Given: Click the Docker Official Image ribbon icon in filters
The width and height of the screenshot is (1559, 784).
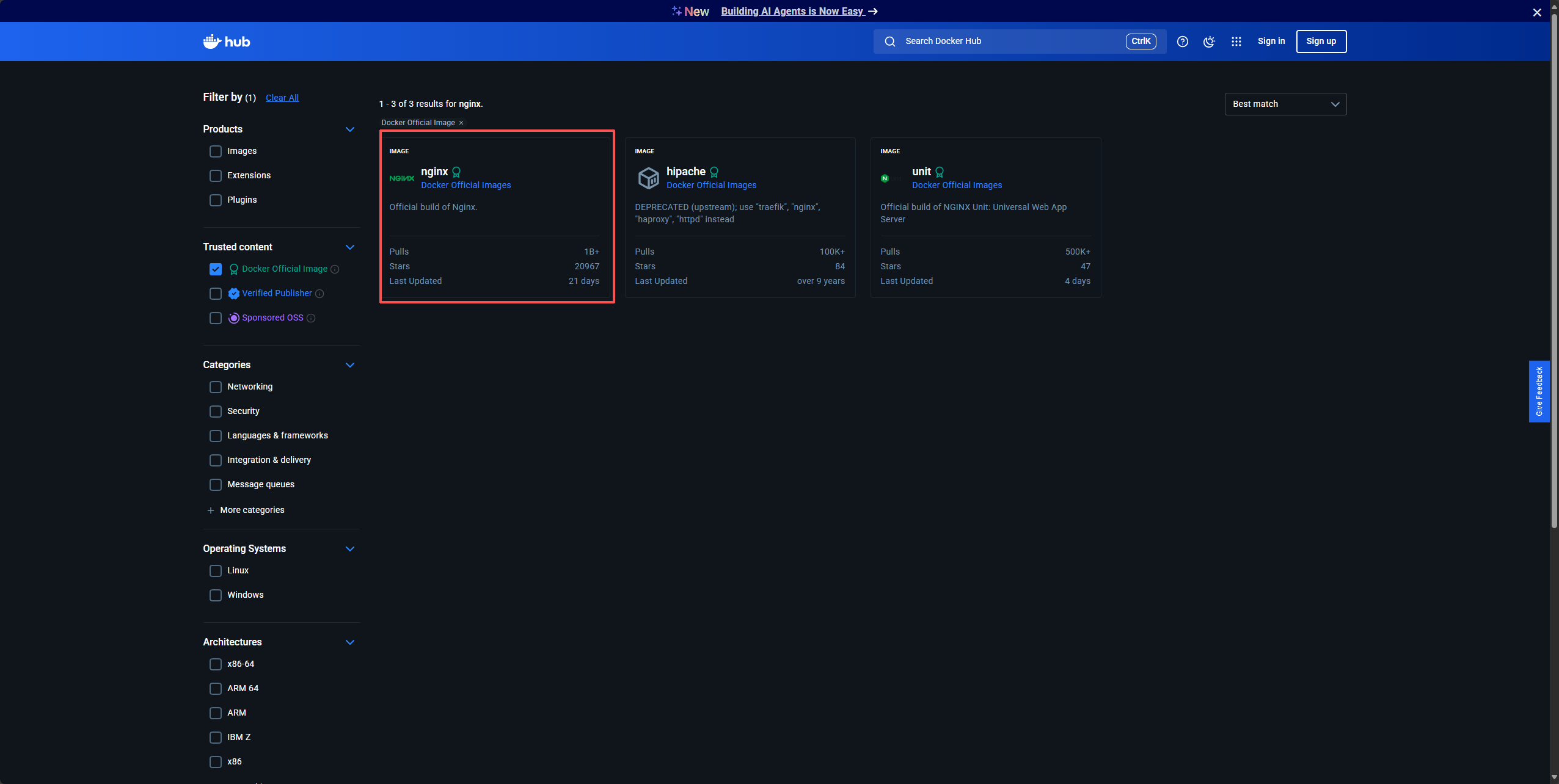Looking at the screenshot, I should tap(233, 269).
